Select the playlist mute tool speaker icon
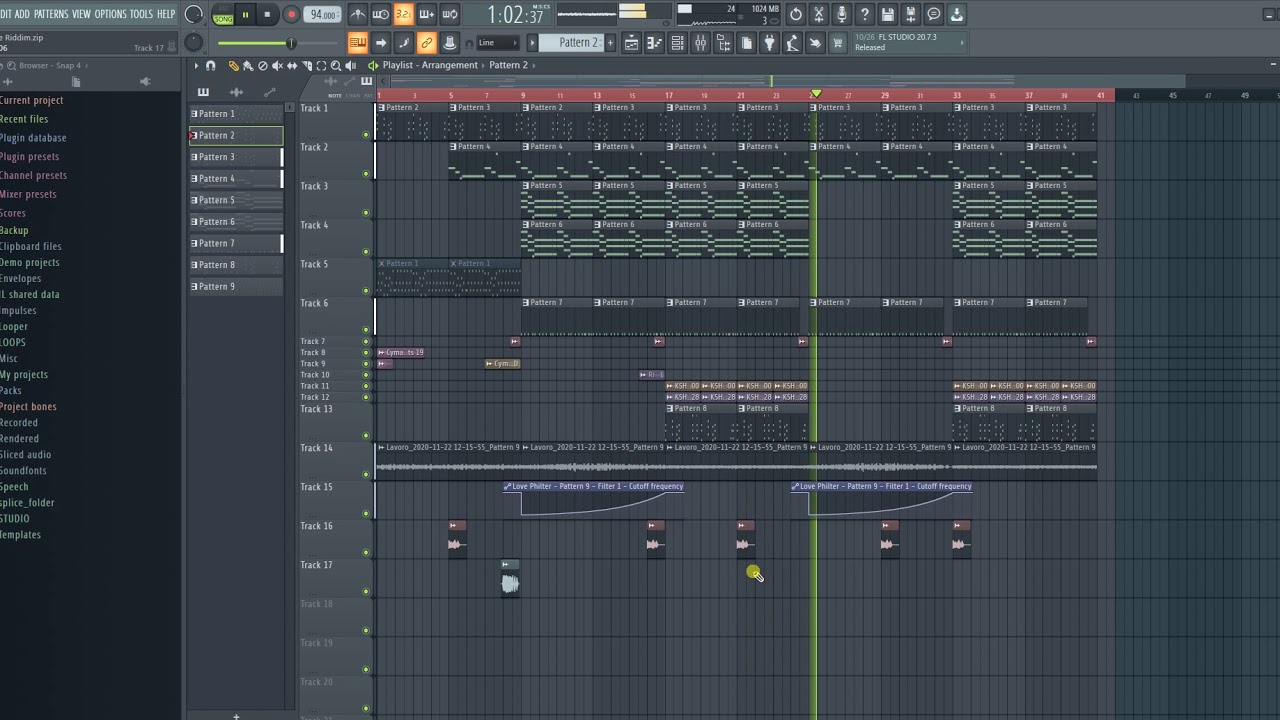Screen dimensions: 1280x720 tap(277, 65)
